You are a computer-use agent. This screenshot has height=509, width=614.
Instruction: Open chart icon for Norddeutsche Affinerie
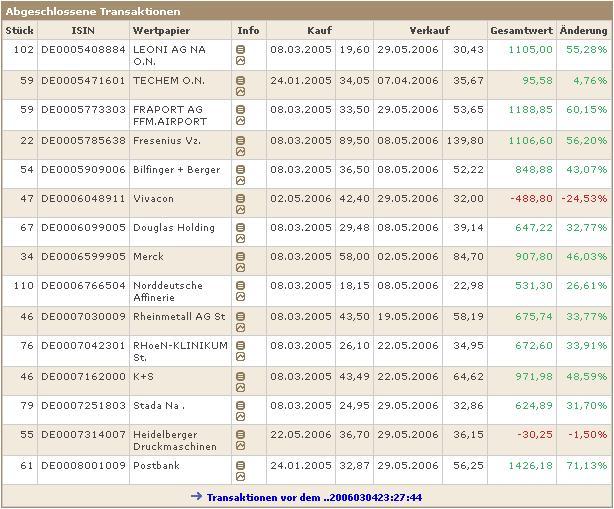point(240,296)
